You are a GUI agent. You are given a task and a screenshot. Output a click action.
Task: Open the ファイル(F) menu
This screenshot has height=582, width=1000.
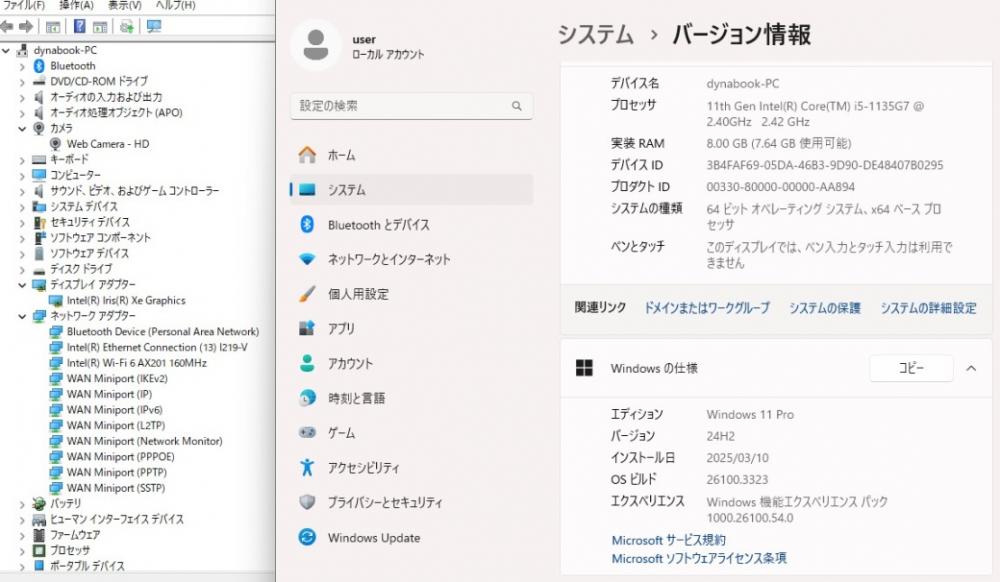[x=24, y=6]
